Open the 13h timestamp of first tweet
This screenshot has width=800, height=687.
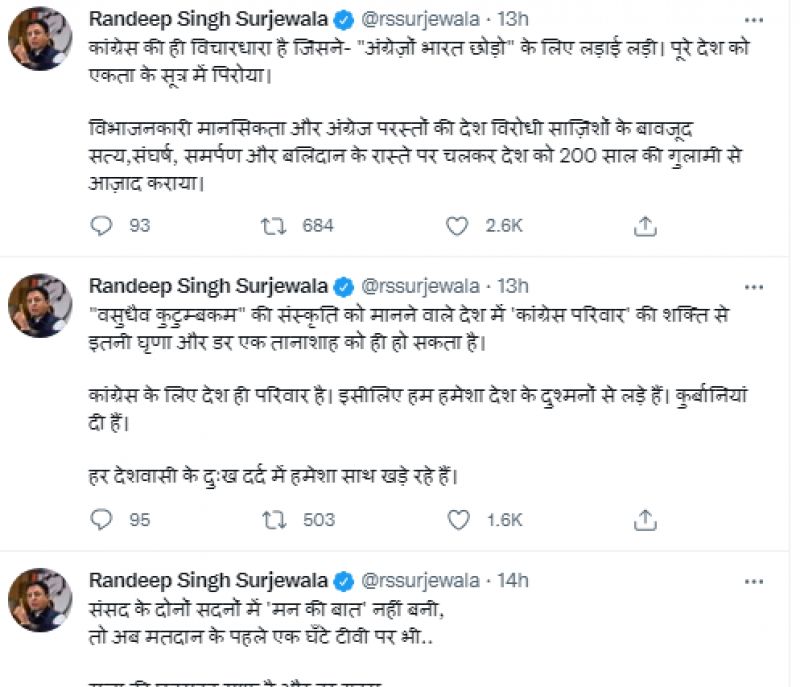(x=517, y=19)
